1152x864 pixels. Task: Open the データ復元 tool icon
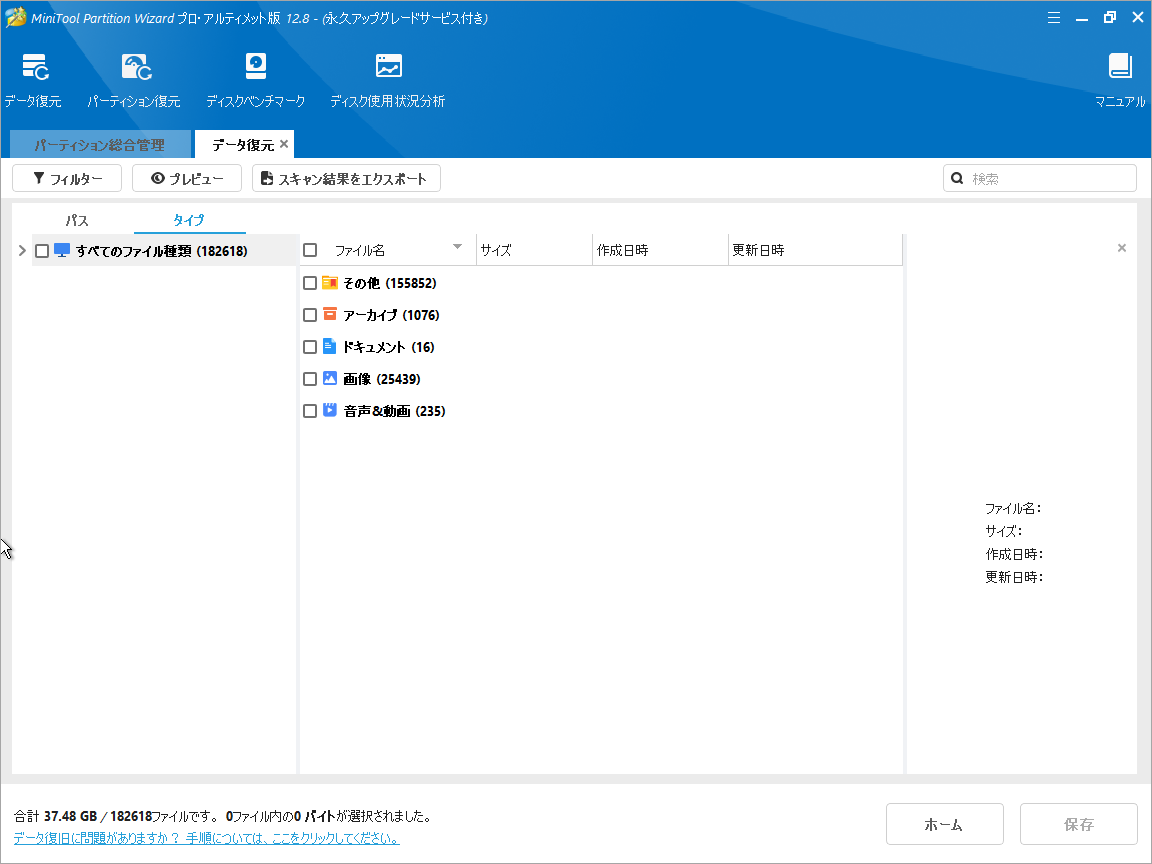(x=35, y=67)
